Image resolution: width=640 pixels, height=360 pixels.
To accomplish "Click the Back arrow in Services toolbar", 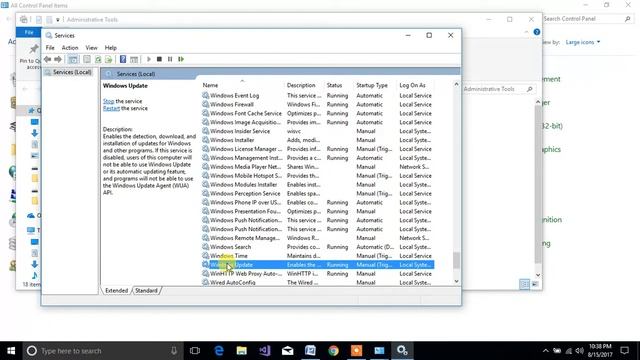I will click(x=48, y=59).
